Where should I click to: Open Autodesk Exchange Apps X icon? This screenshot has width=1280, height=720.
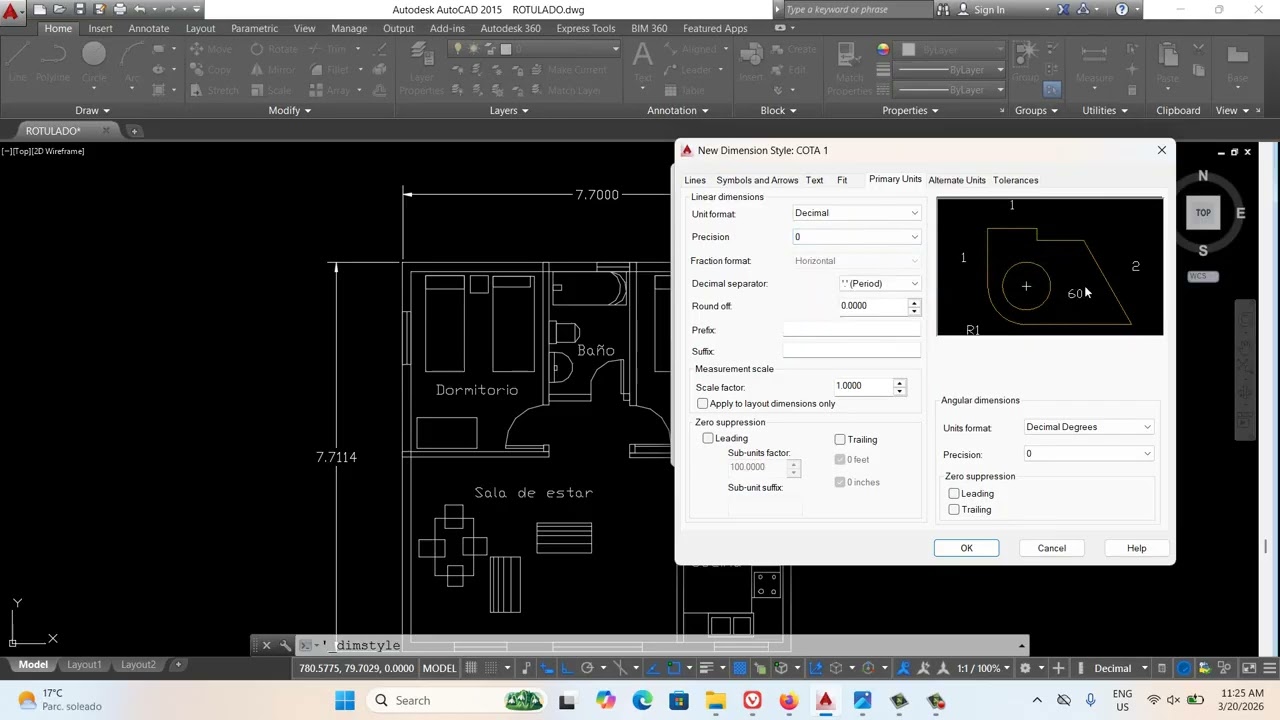point(1063,9)
